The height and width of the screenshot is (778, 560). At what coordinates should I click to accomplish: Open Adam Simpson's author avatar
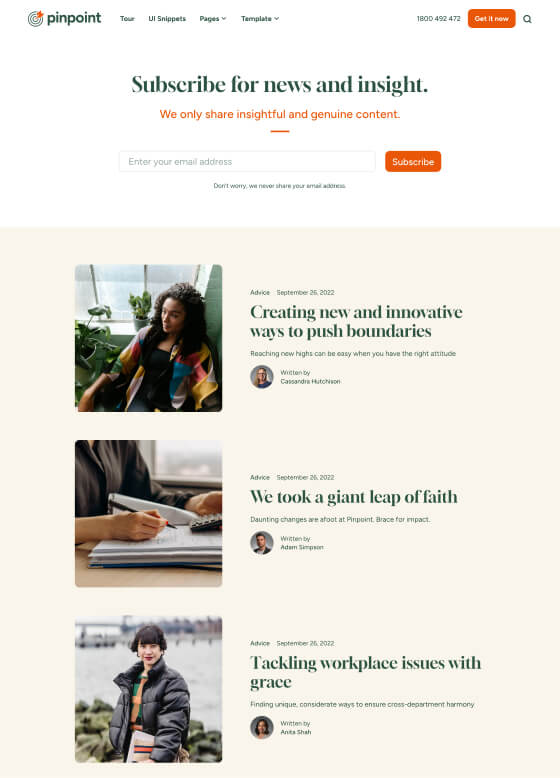pos(261,543)
